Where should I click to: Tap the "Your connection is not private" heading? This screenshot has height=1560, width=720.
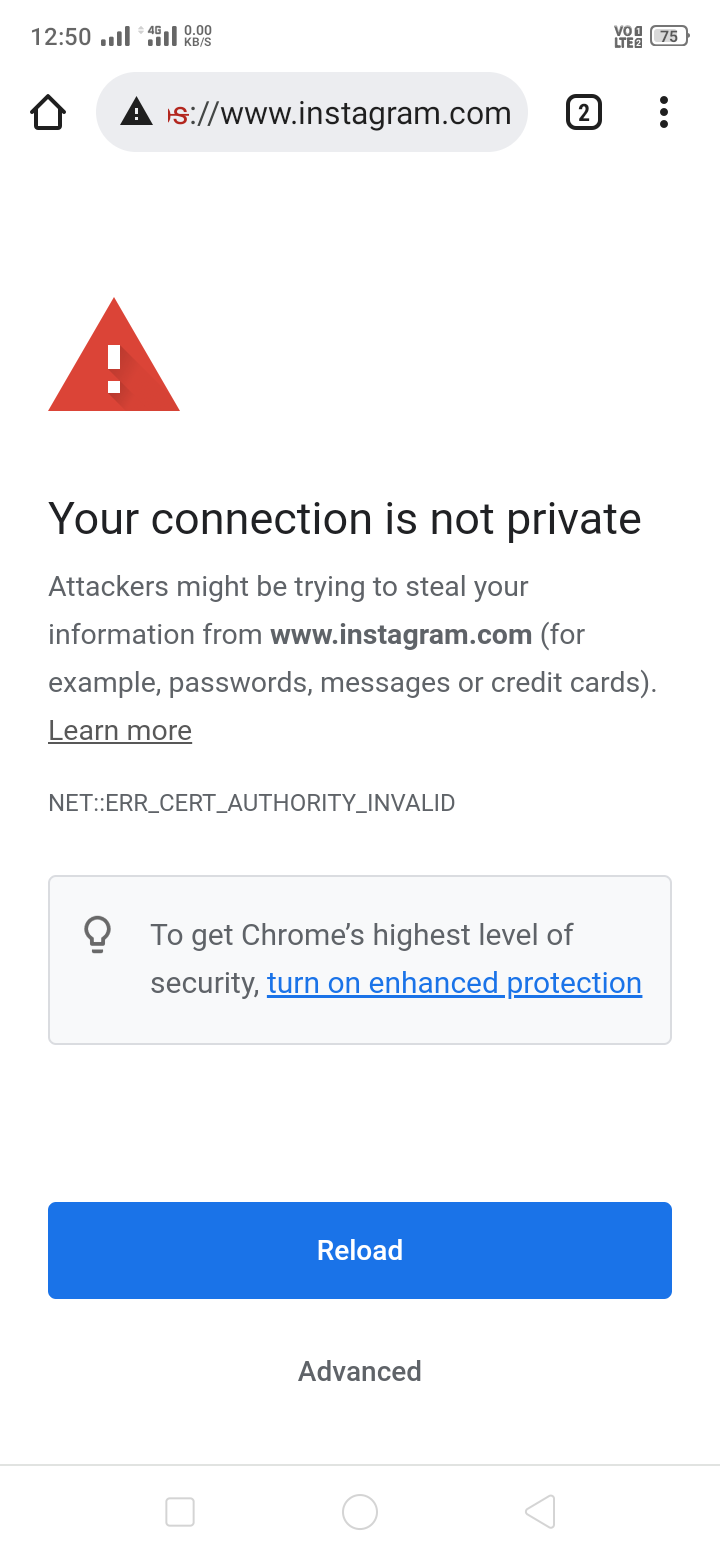345,519
